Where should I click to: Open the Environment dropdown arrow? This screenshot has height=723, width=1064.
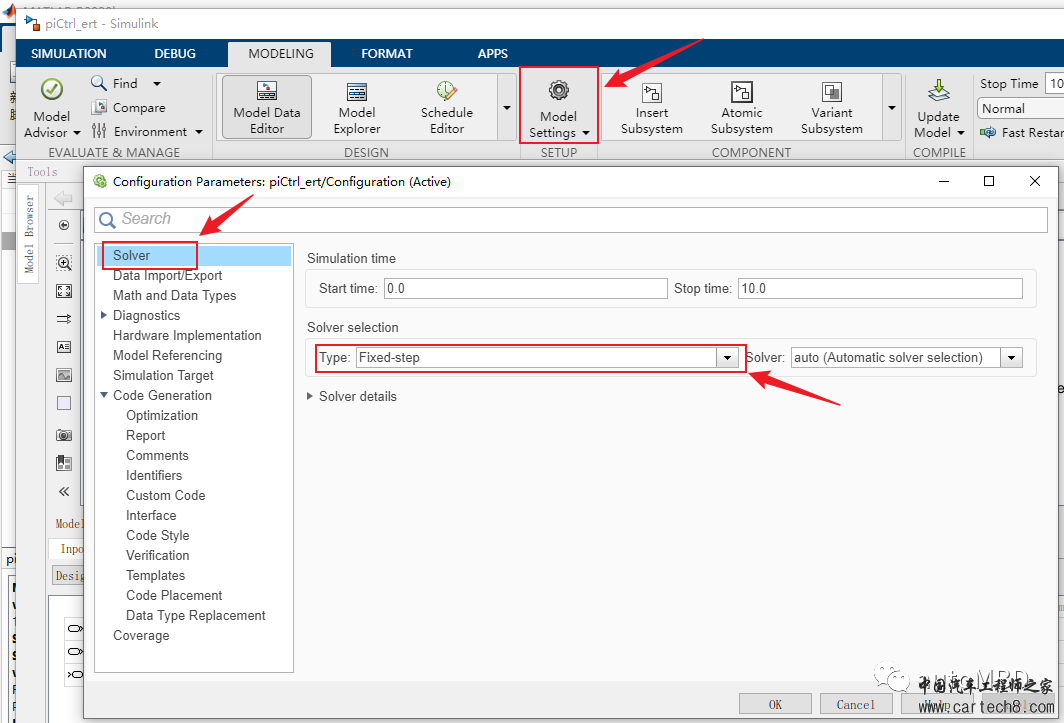click(x=199, y=132)
